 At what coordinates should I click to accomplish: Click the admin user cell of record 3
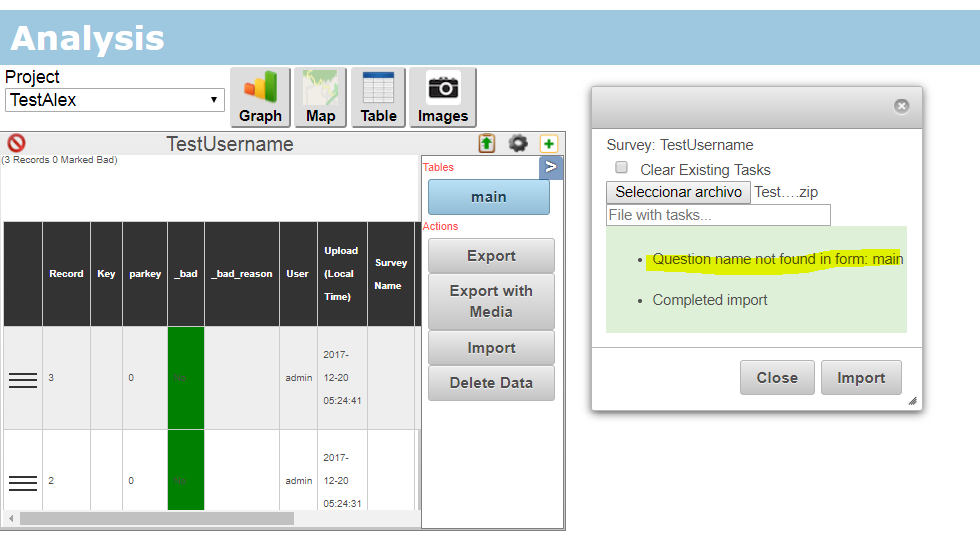298,378
